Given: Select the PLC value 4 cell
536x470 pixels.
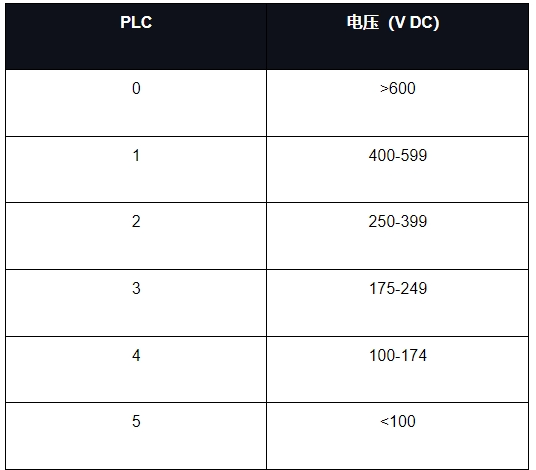Looking at the screenshot, I should coord(136,370).
